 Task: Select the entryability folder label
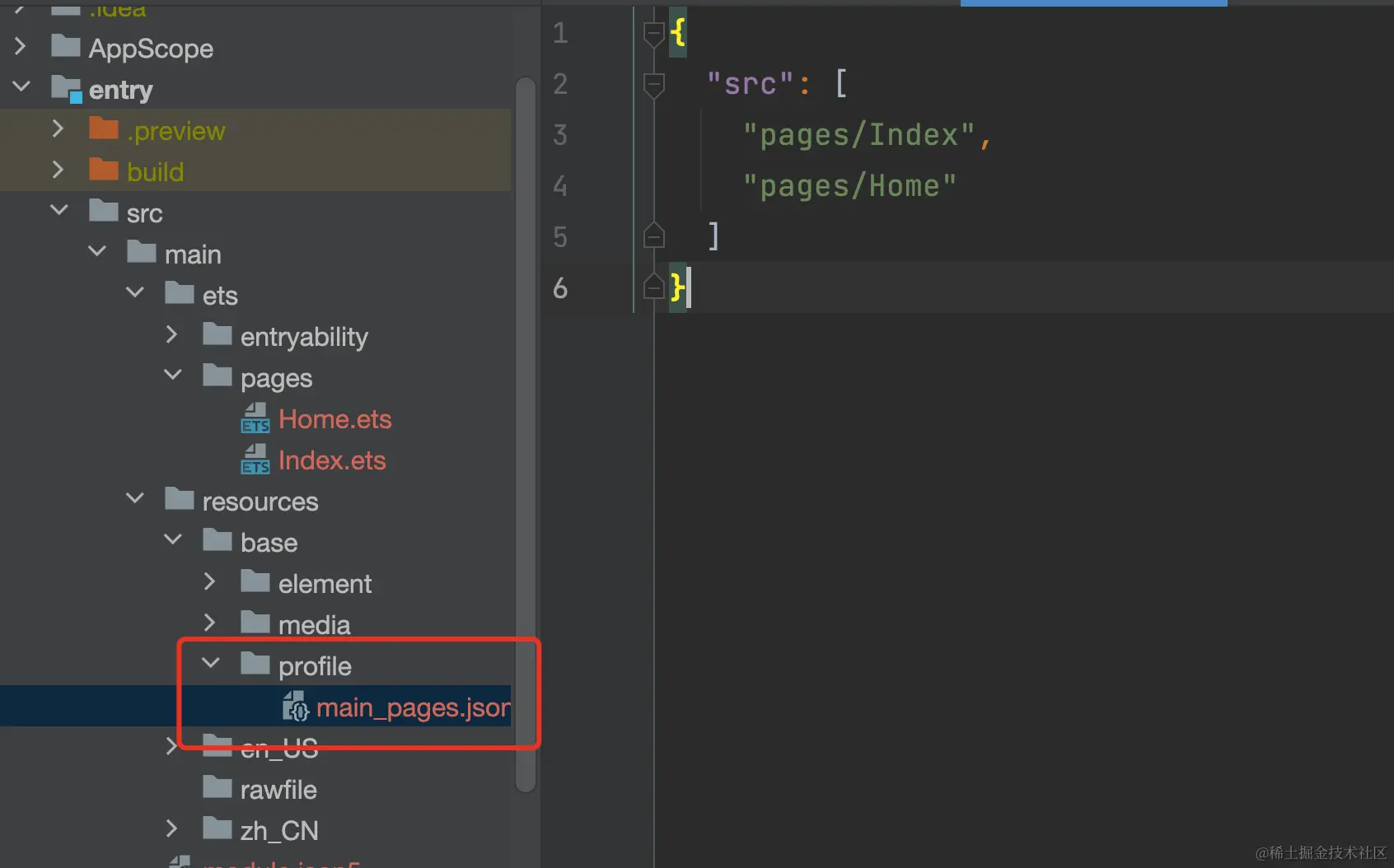(304, 337)
